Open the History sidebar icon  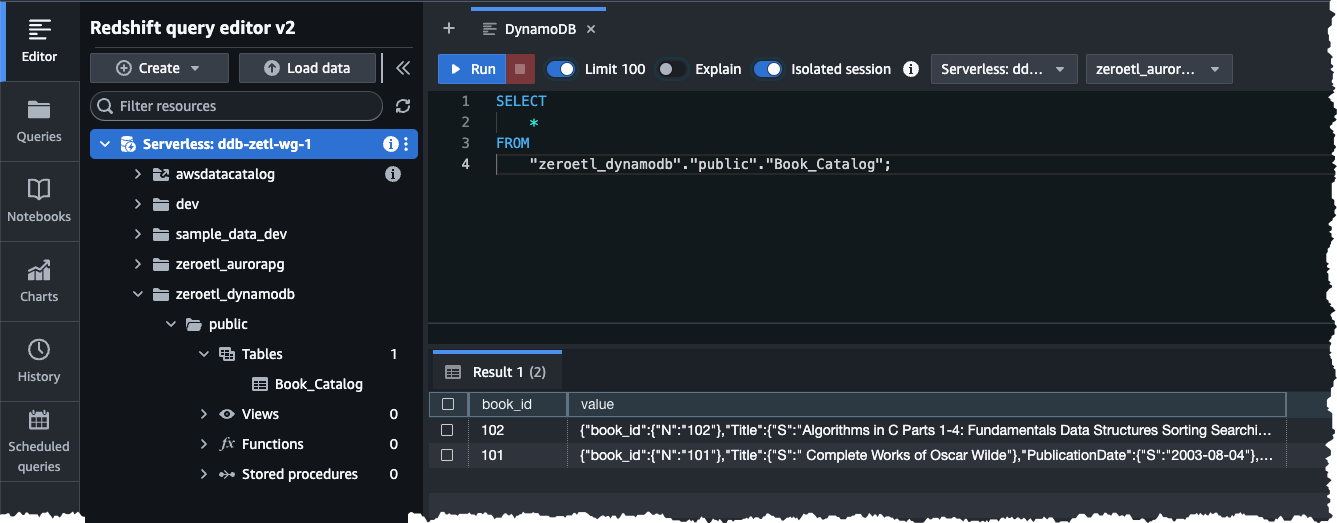point(39,361)
